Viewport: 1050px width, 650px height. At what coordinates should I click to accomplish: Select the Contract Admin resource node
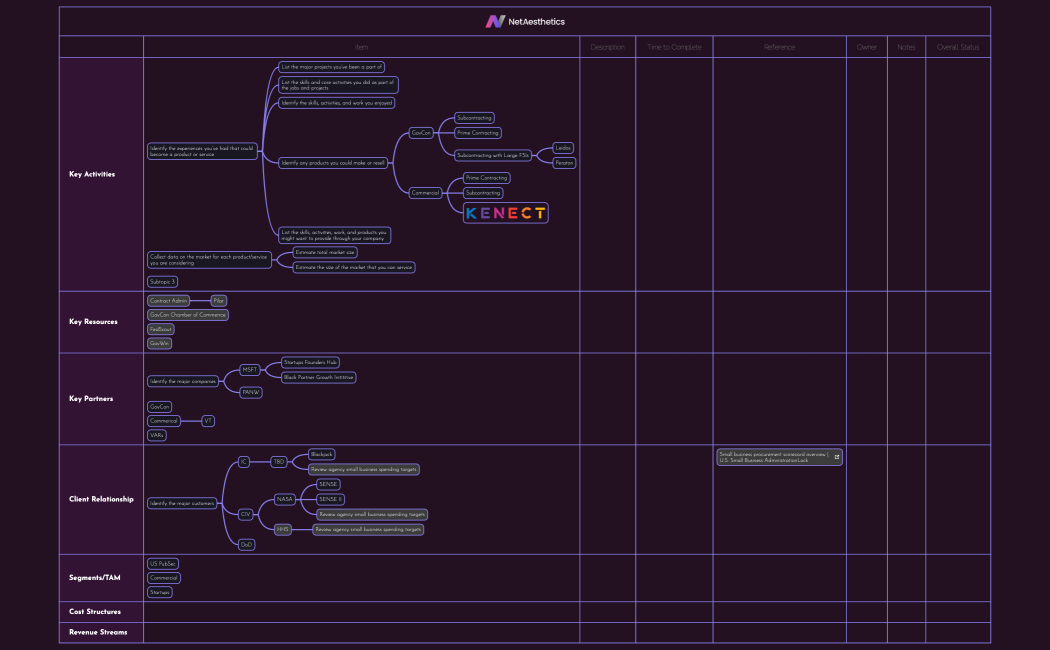click(168, 301)
